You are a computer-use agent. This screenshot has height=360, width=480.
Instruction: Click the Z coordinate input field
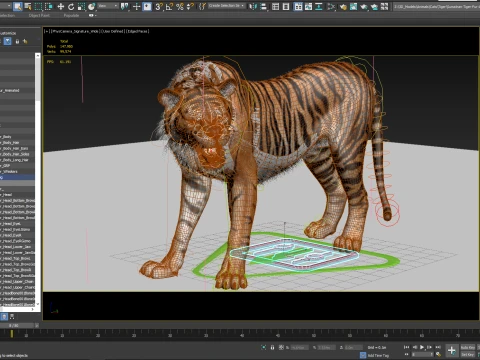(353, 347)
